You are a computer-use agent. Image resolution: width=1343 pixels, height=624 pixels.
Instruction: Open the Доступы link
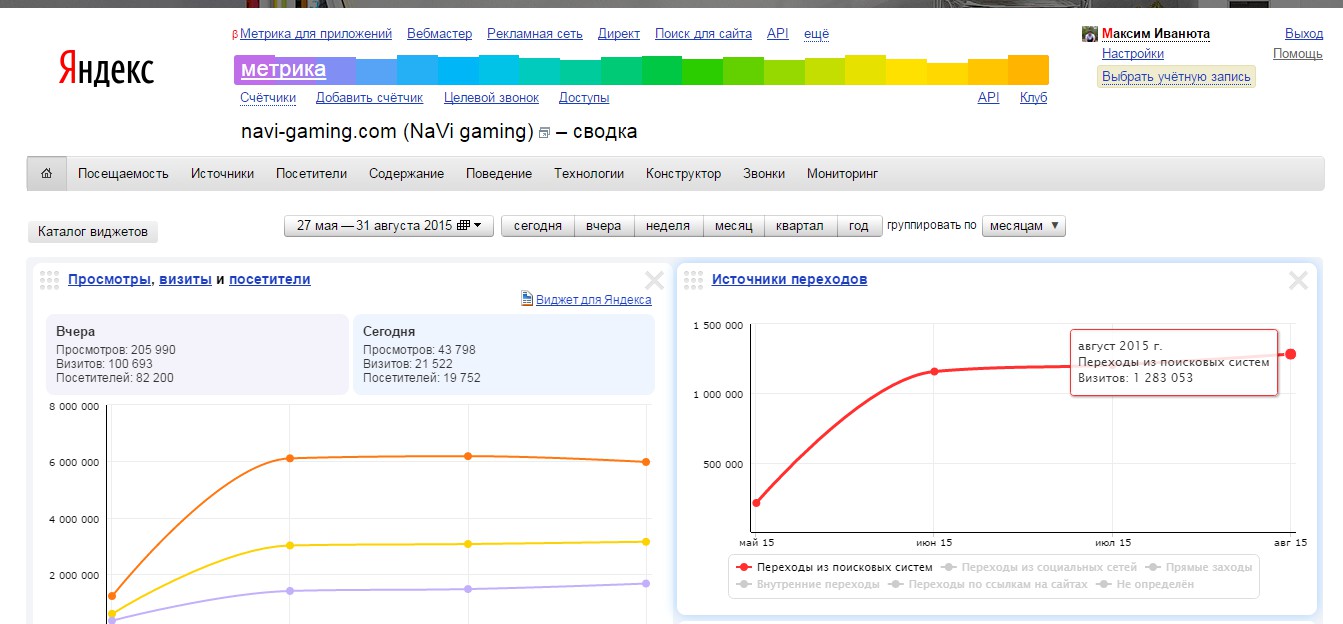[584, 98]
